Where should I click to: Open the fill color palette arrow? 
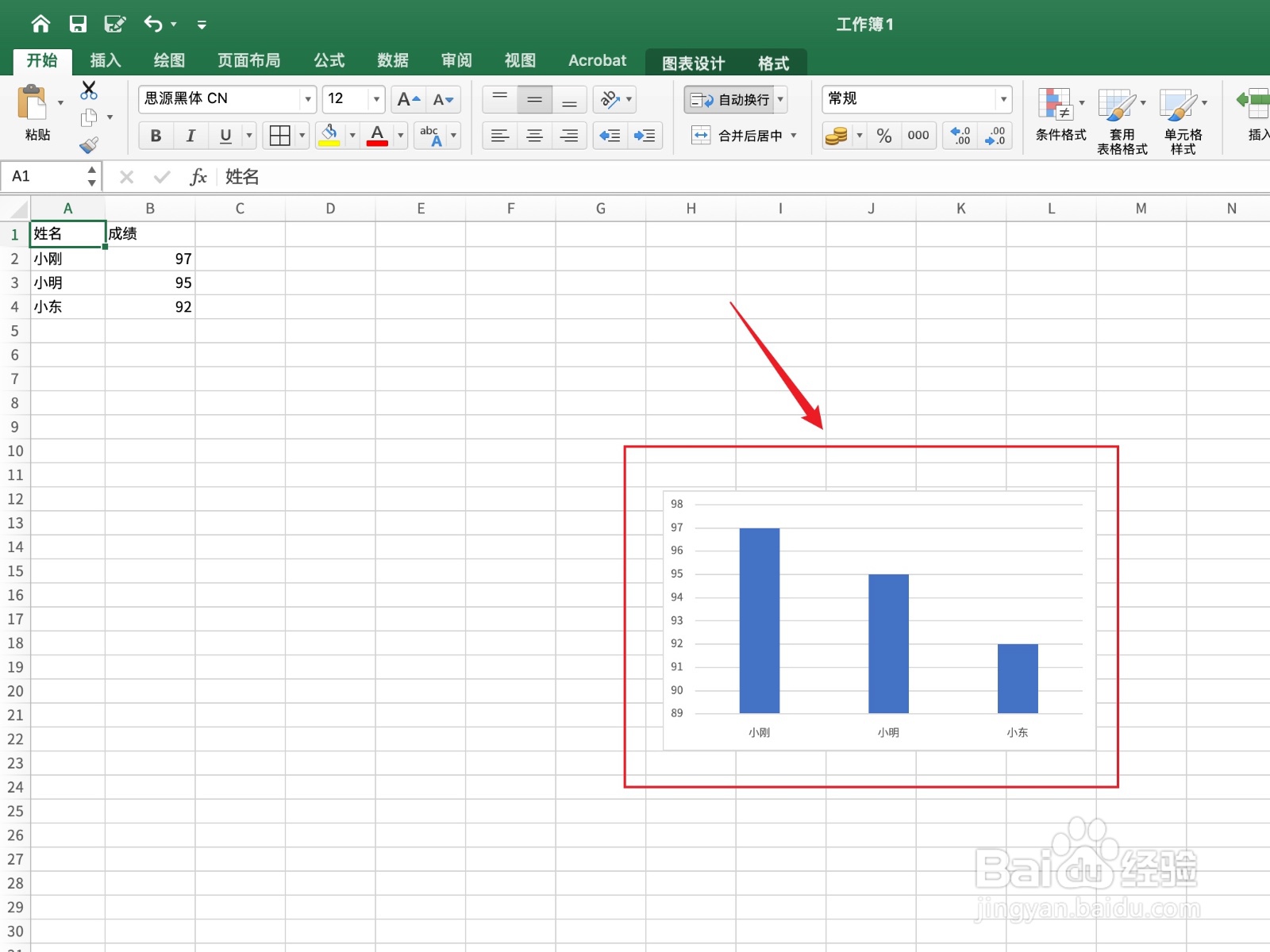tap(352, 136)
